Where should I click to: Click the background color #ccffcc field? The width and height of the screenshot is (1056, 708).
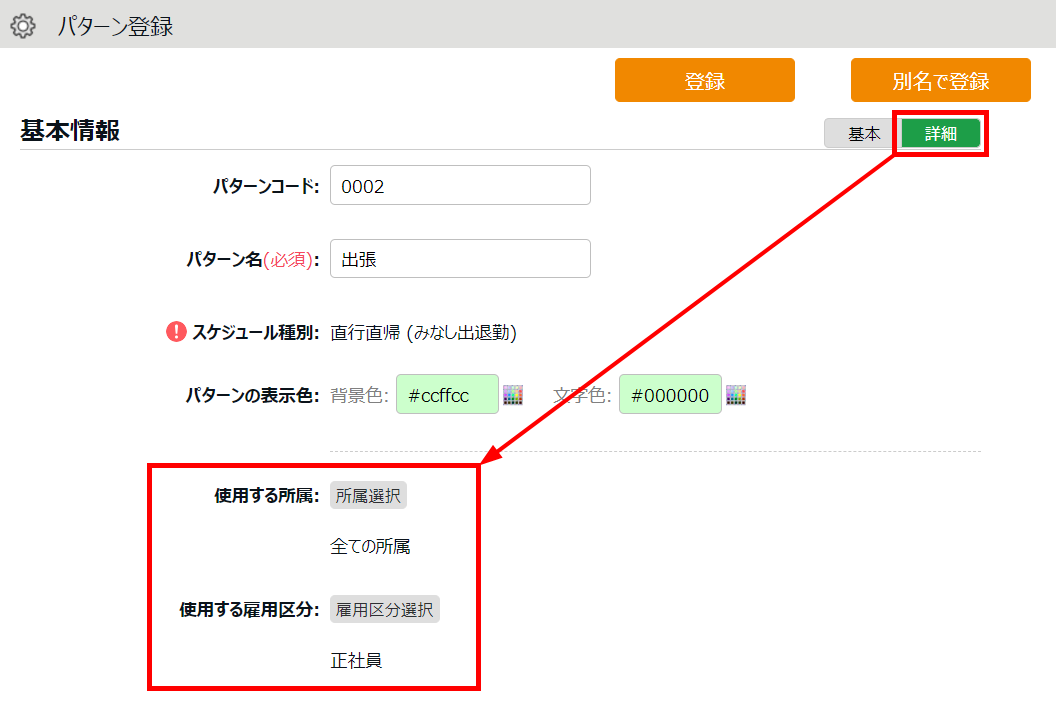447,395
